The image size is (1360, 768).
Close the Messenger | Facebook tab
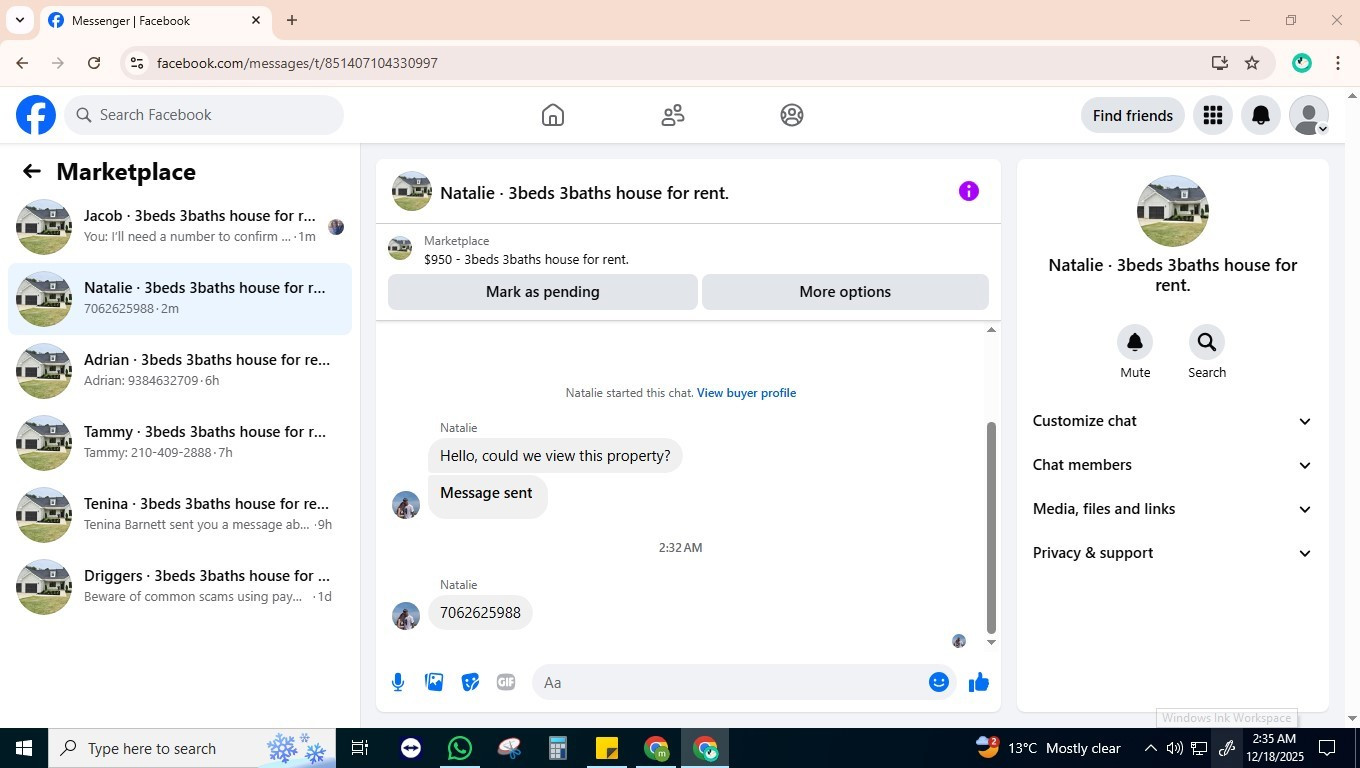point(256,20)
